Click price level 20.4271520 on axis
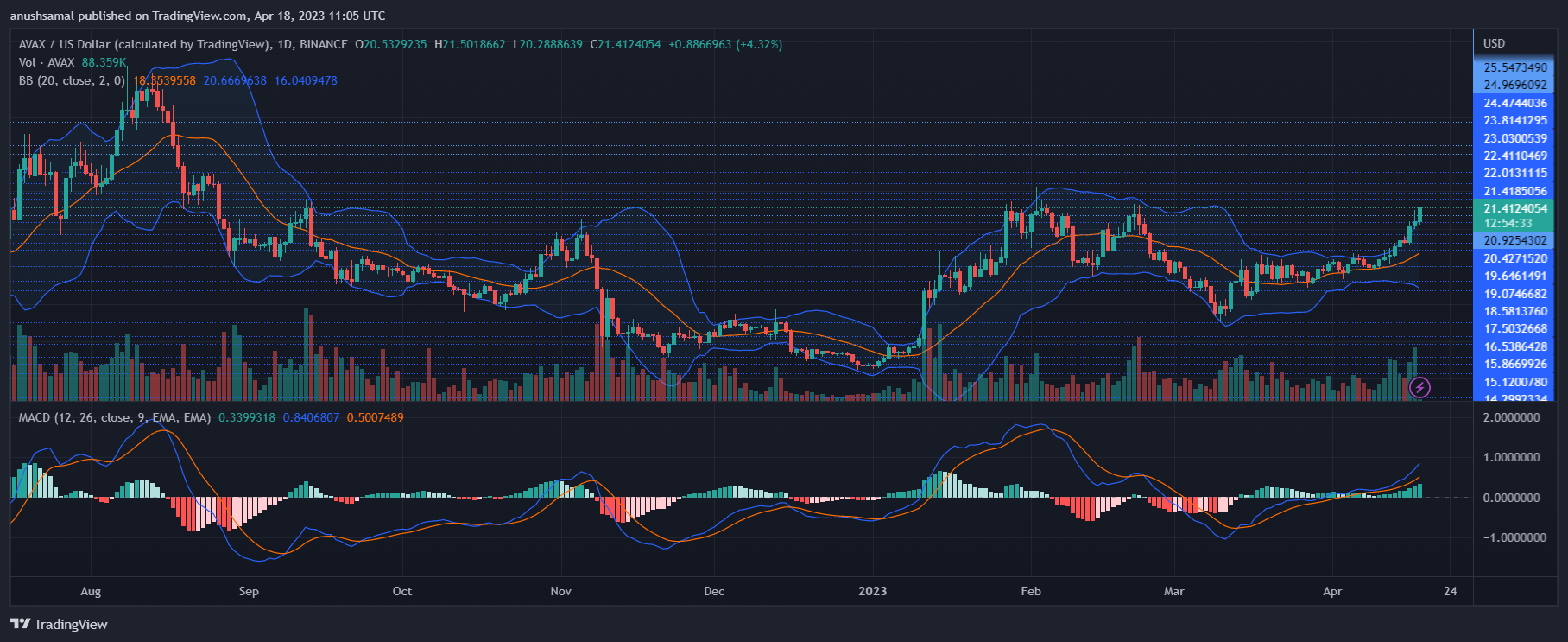 click(x=1515, y=258)
